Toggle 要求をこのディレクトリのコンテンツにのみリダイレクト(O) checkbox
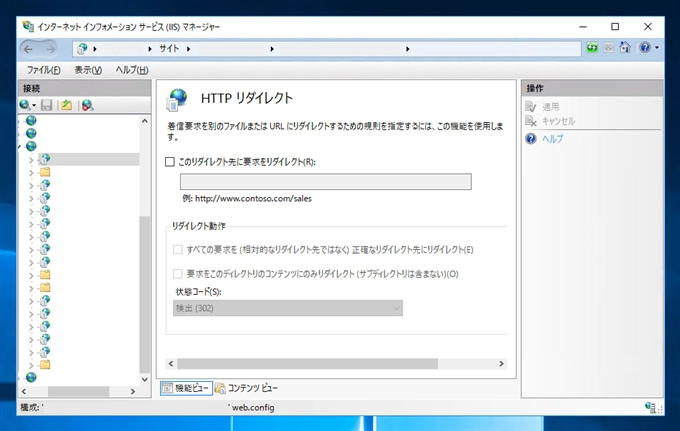This screenshot has width=680, height=431. (177, 274)
